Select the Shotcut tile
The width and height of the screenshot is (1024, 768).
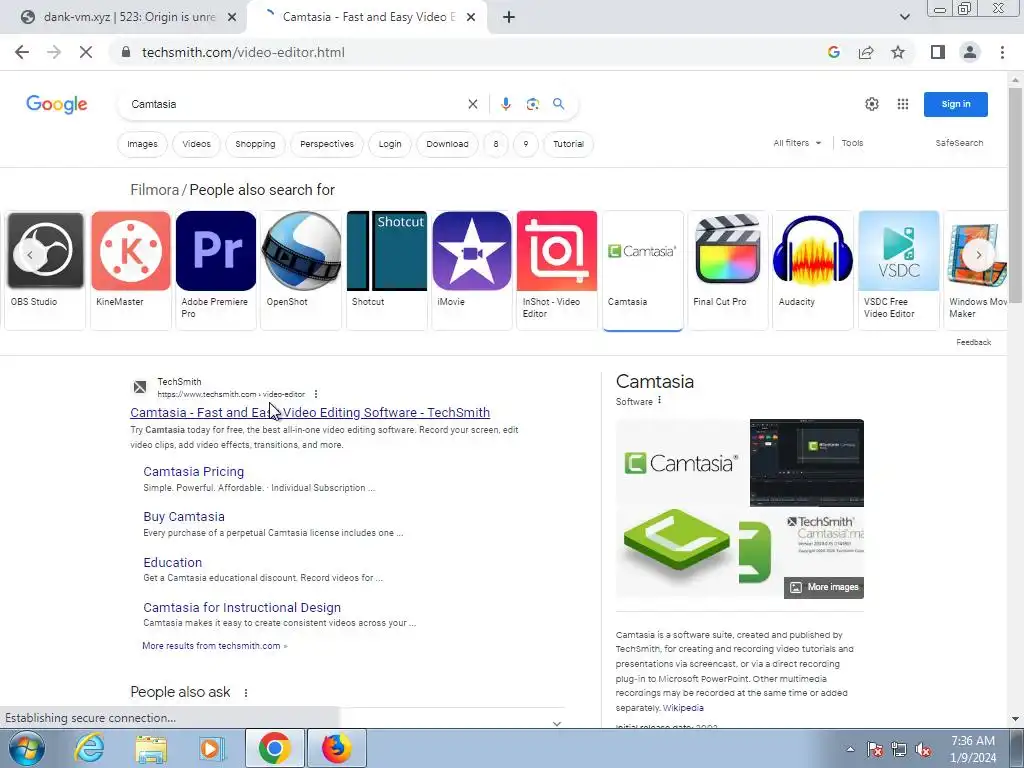pyautogui.click(x=387, y=270)
